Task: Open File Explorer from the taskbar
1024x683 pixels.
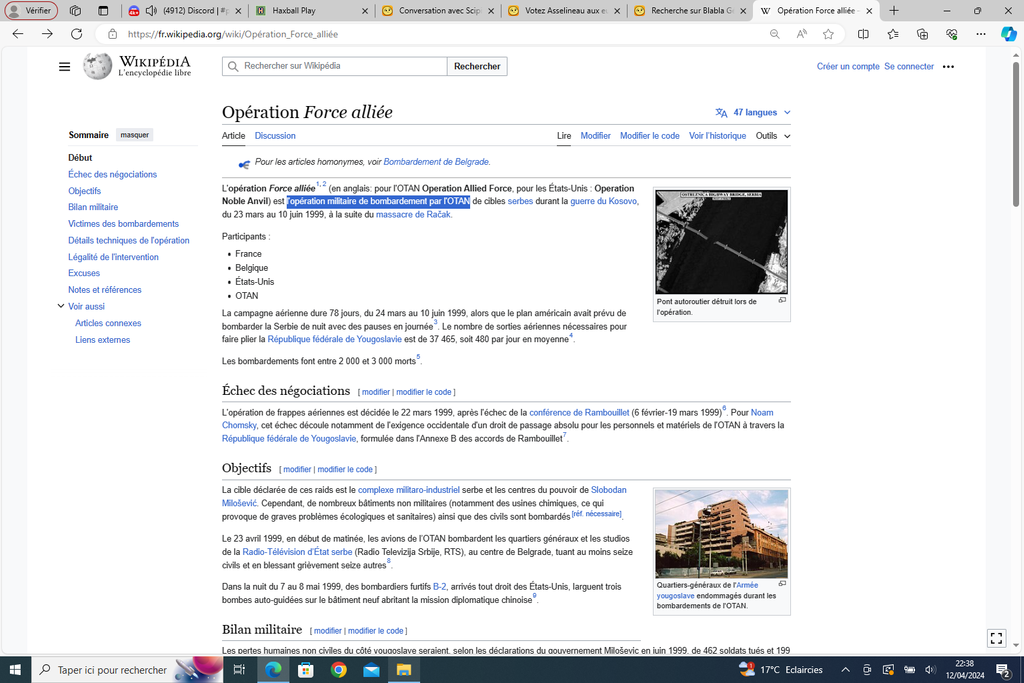Action: [404, 670]
